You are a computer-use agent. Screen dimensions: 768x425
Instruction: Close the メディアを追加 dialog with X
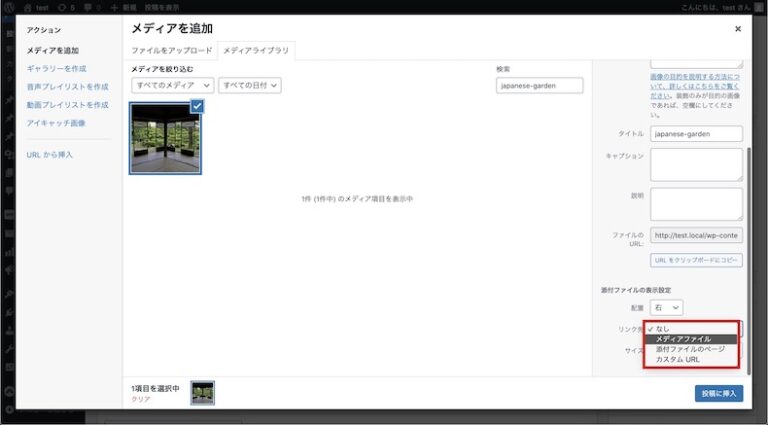(738, 29)
